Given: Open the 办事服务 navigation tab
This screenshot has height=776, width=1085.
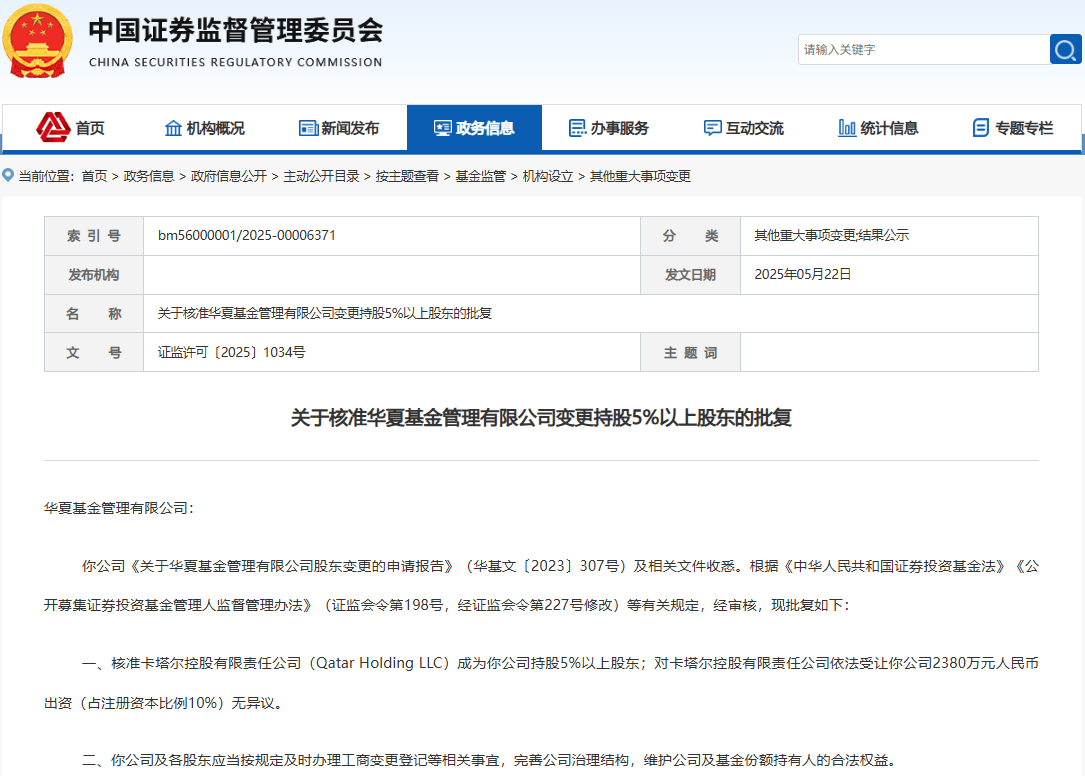Looking at the screenshot, I should pyautogui.click(x=609, y=128).
